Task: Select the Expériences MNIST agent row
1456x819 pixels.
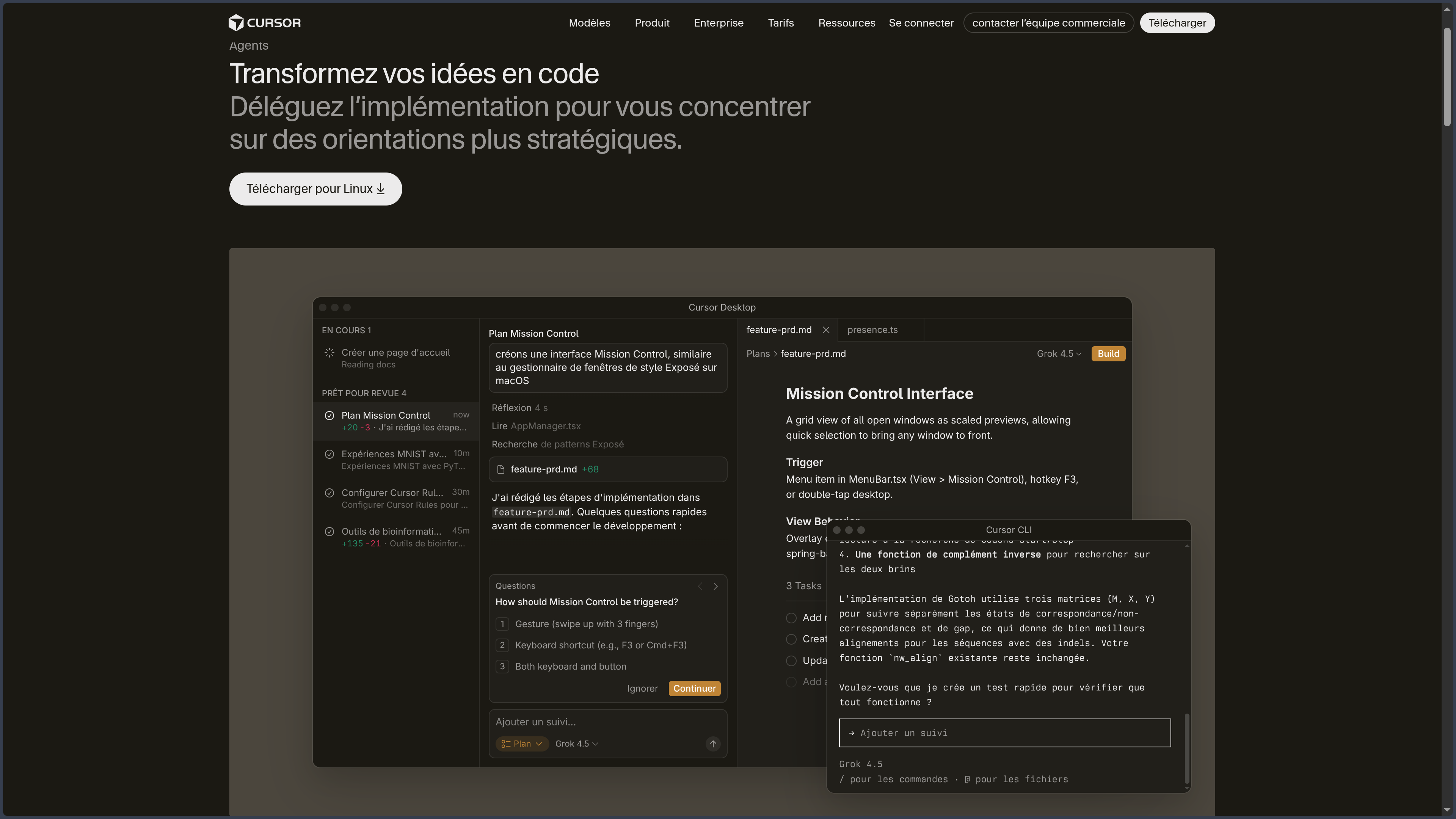Action: 395,460
